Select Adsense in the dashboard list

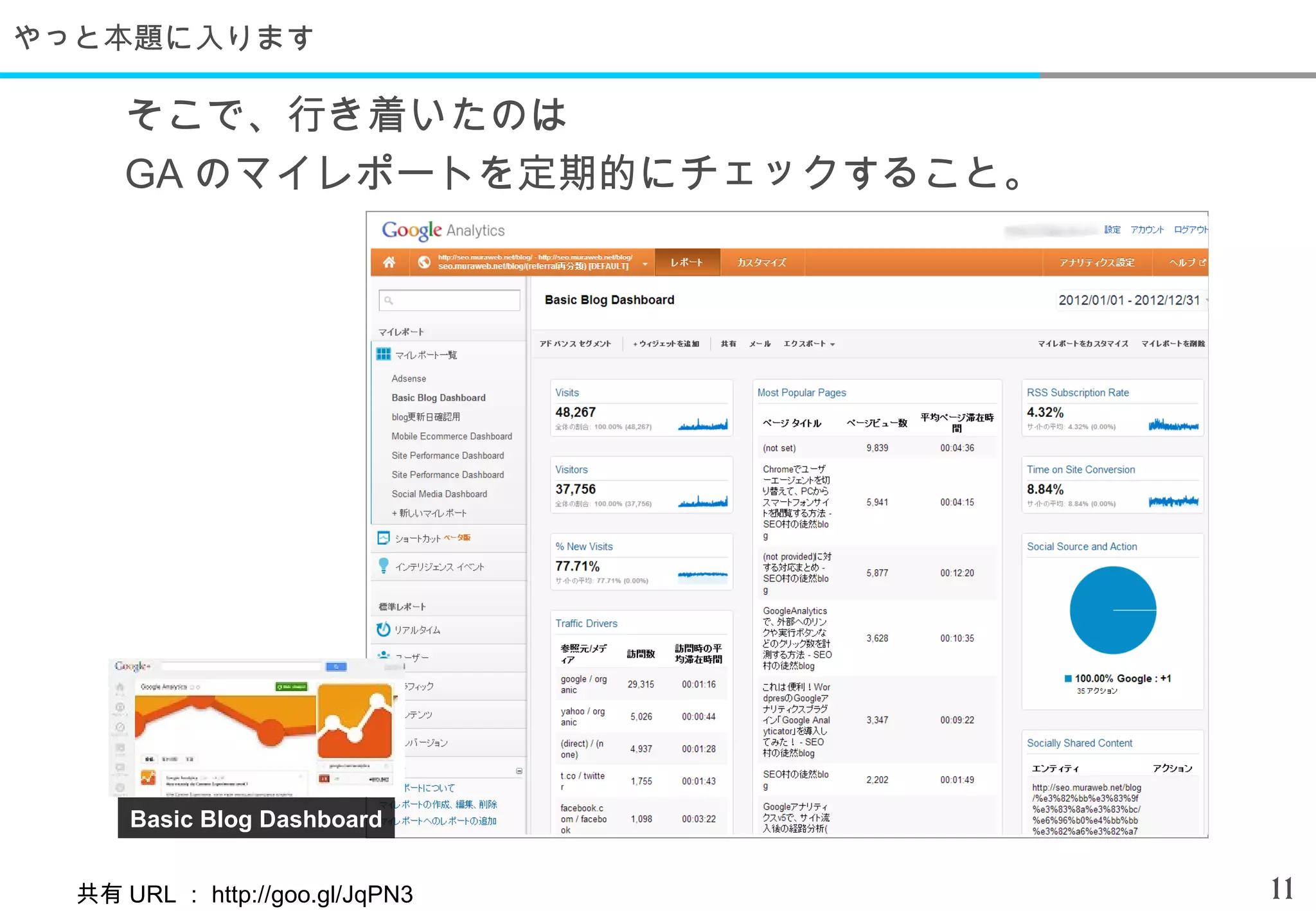point(409,378)
